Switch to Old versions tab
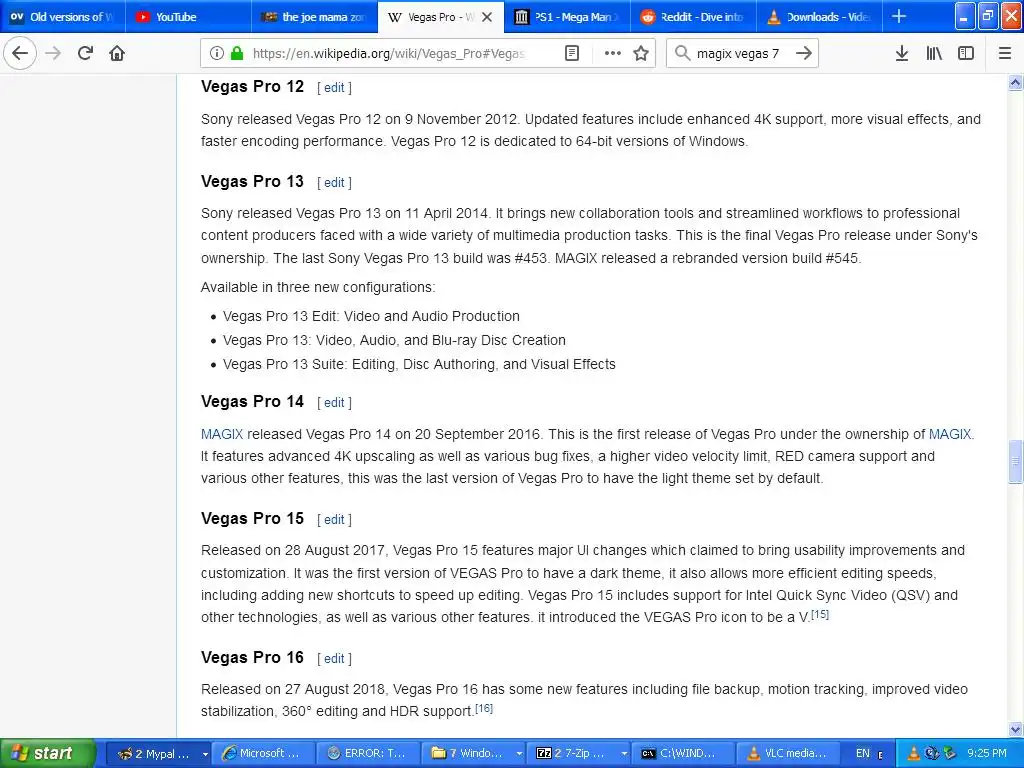The image size is (1024, 768). (x=63, y=16)
